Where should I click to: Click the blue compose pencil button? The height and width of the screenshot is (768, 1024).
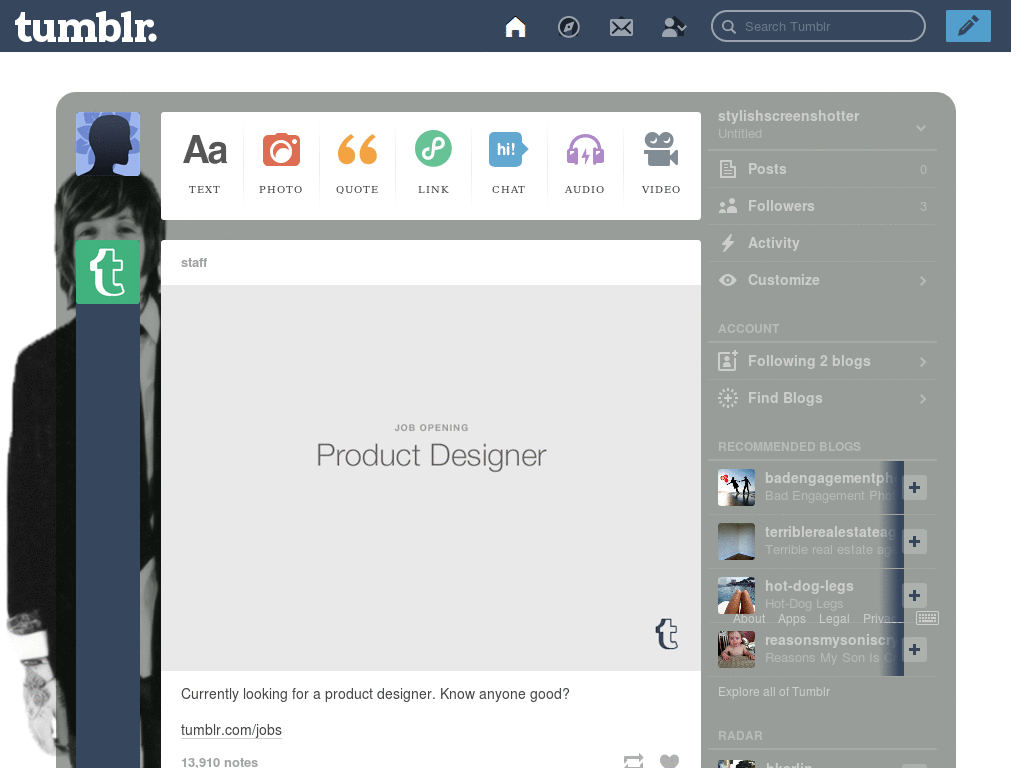(968, 26)
